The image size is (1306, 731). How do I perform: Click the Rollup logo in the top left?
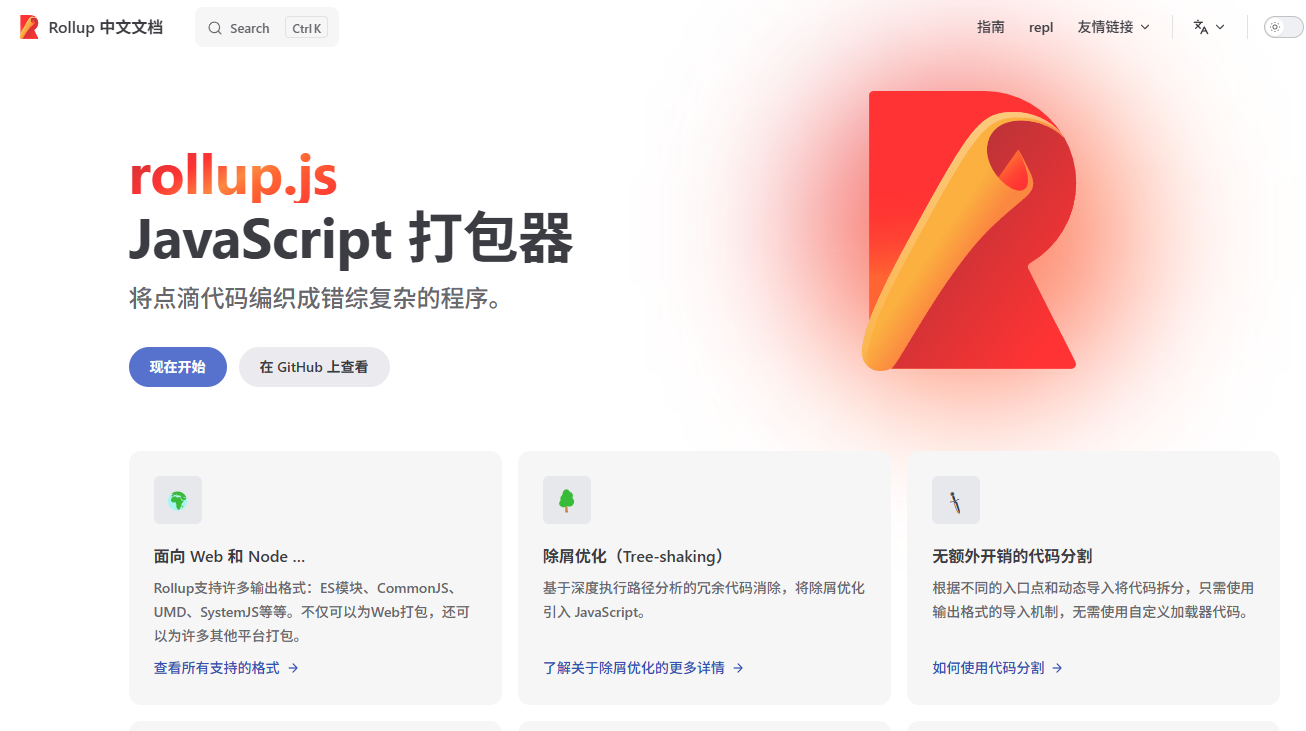point(28,27)
